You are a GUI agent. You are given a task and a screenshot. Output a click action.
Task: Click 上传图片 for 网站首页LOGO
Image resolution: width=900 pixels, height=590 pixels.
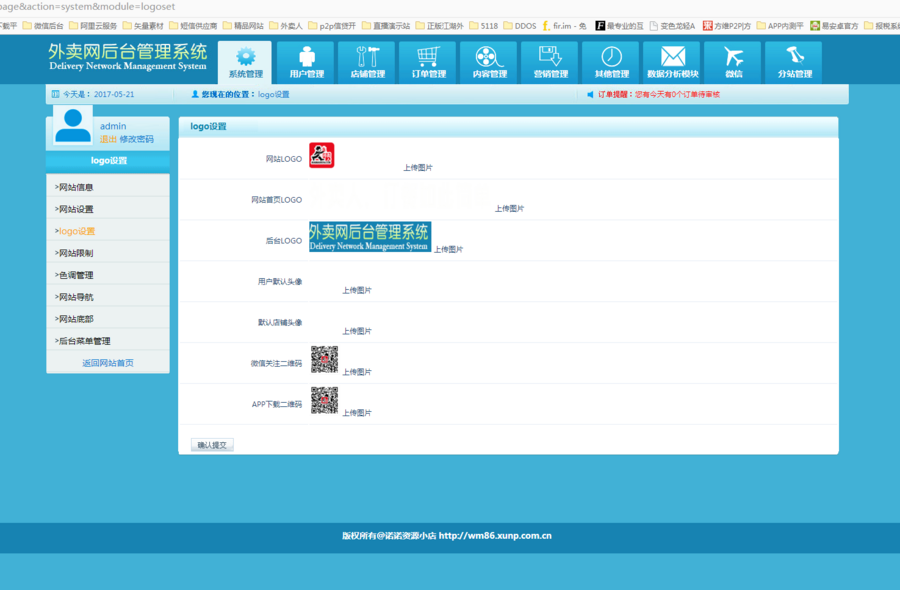[x=510, y=208]
